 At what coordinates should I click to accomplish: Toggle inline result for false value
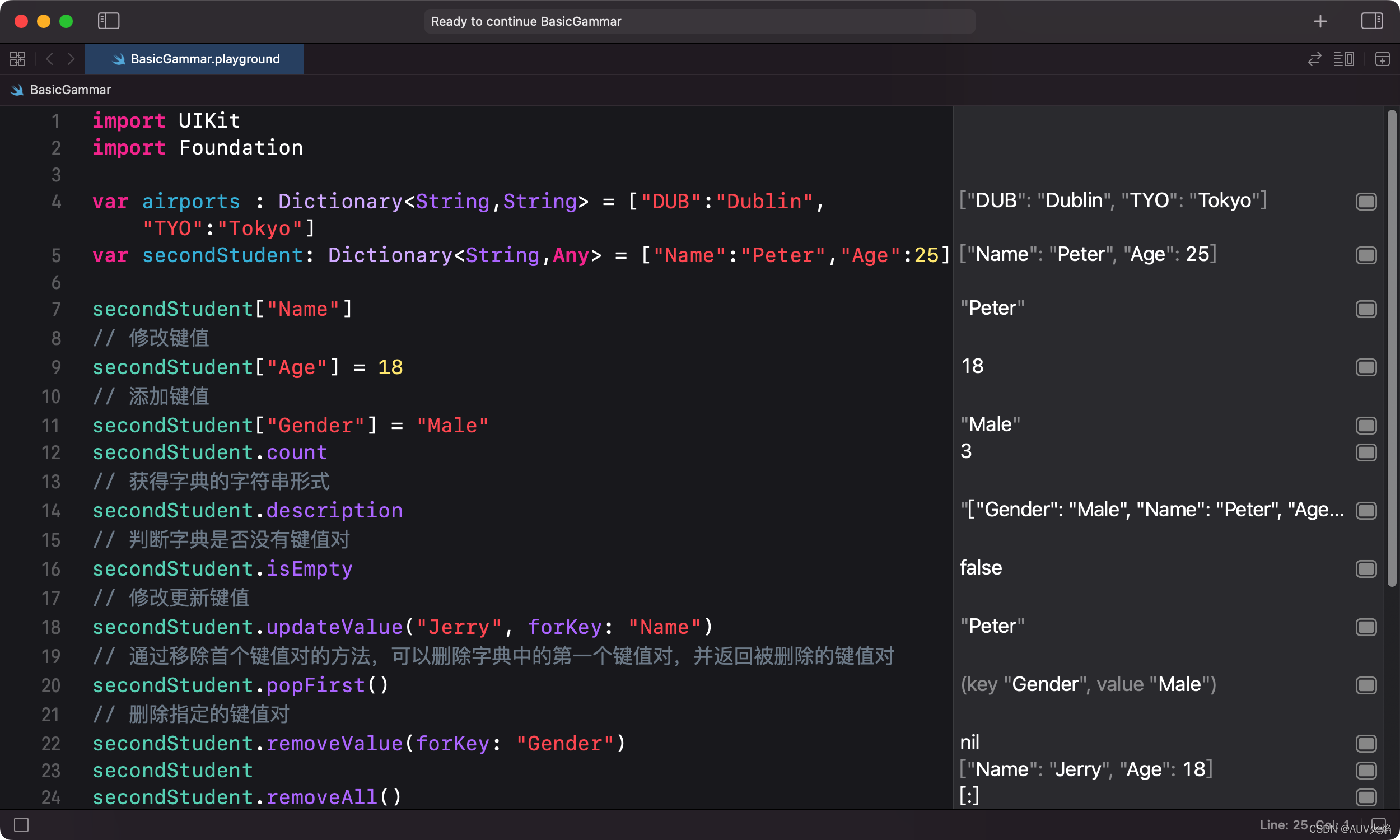point(1365,568)
